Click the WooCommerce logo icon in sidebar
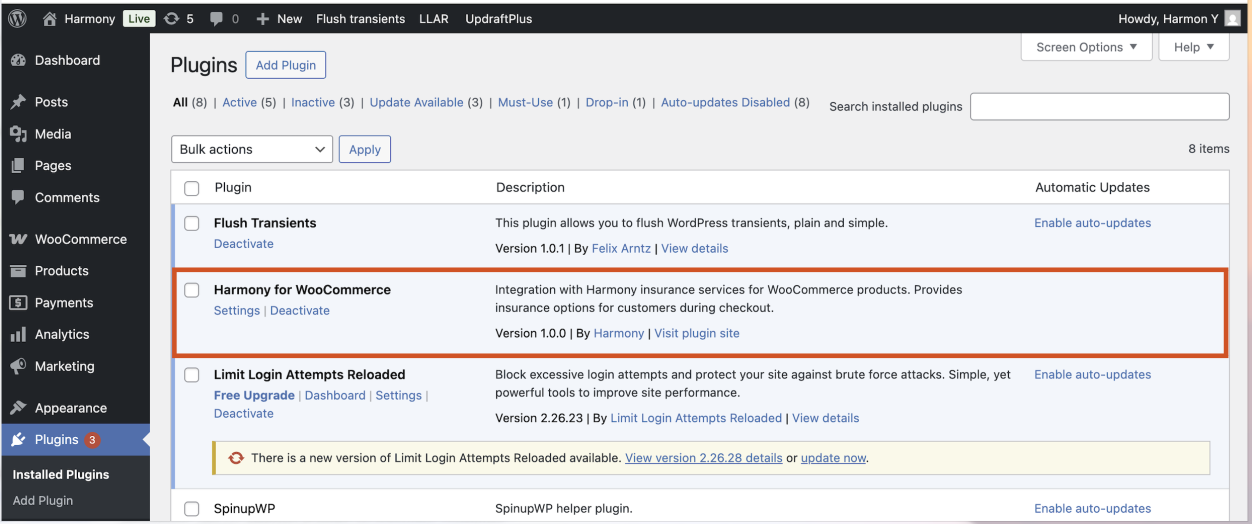The width and height of the screenshot is (1252, 524). click(x=18, y=239)
